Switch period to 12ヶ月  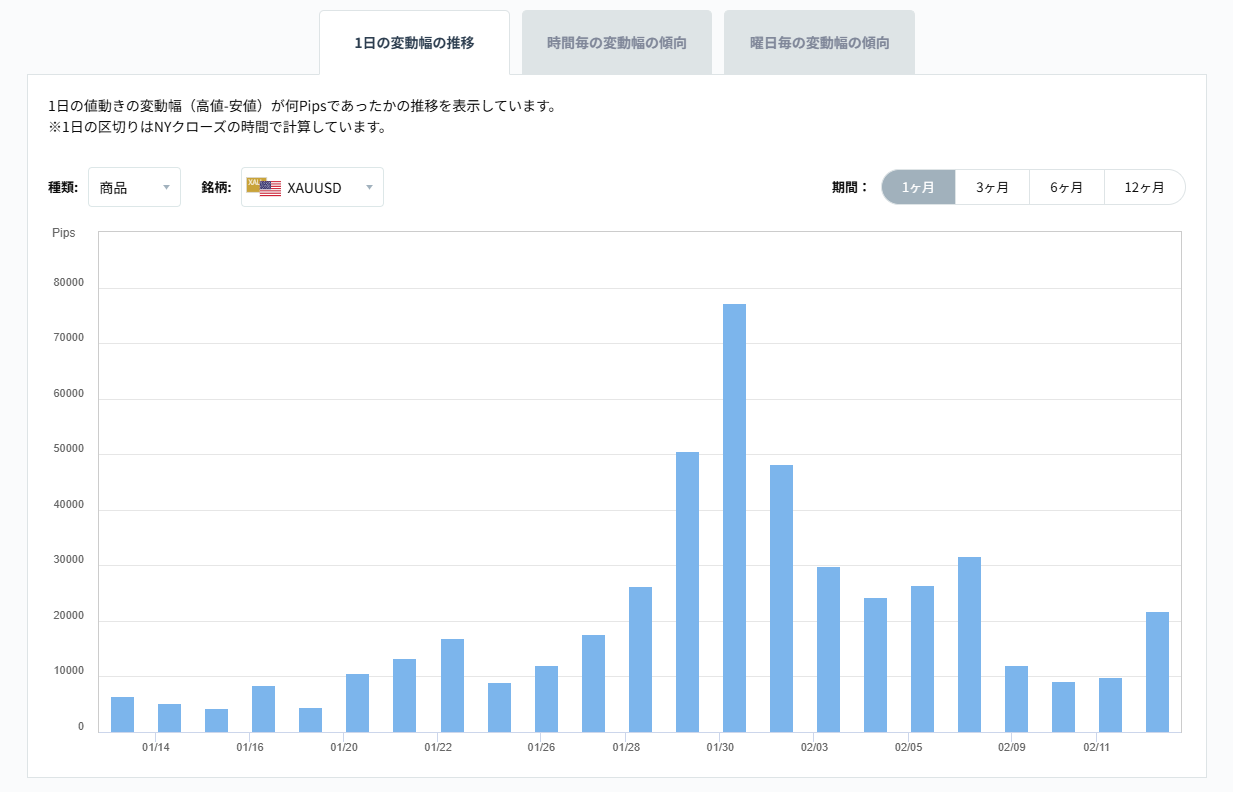pyautogui.click(x=1144, y=187)
